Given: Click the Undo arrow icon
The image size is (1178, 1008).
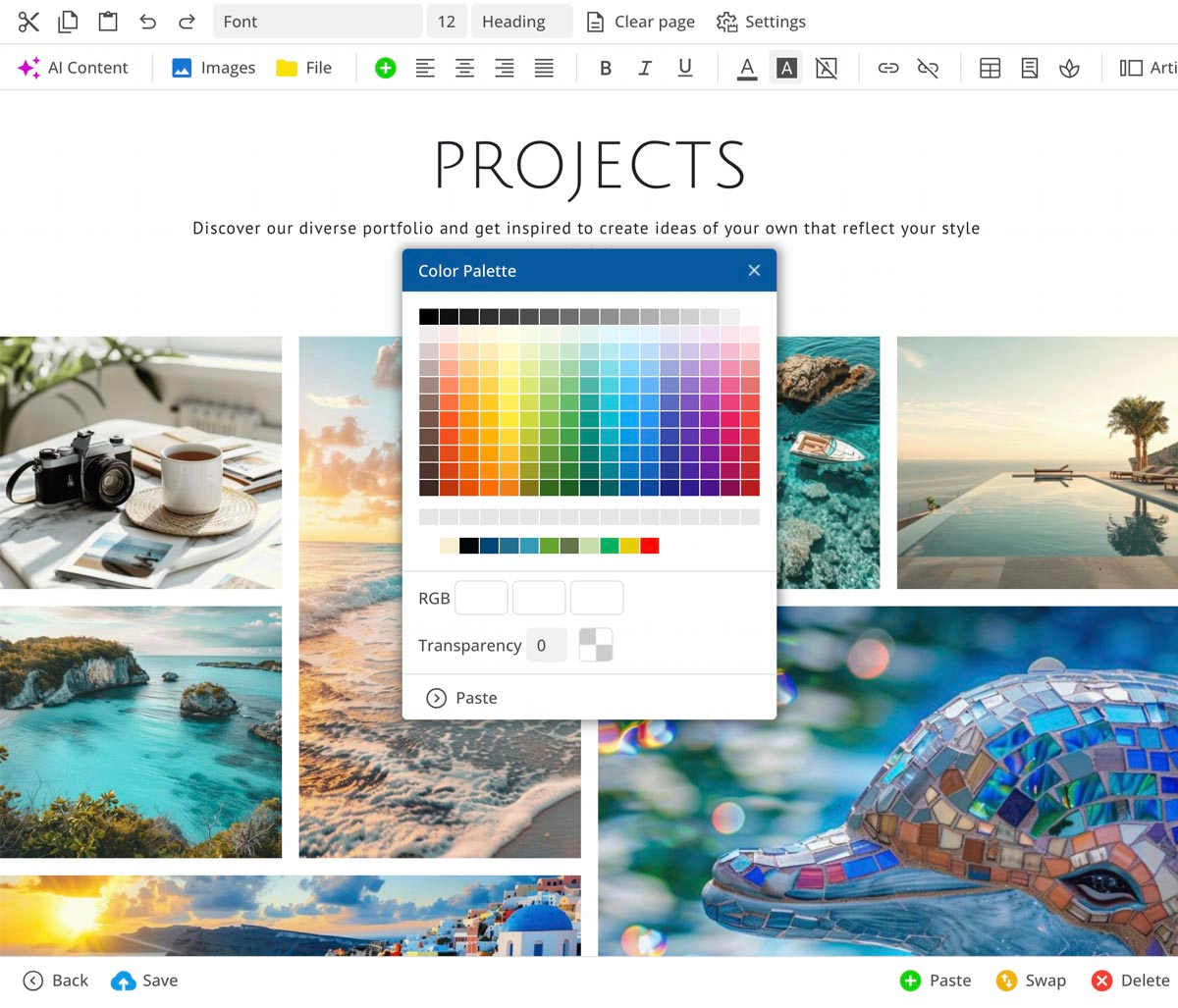Looking at the screenshot, I should tap(147, 22).
